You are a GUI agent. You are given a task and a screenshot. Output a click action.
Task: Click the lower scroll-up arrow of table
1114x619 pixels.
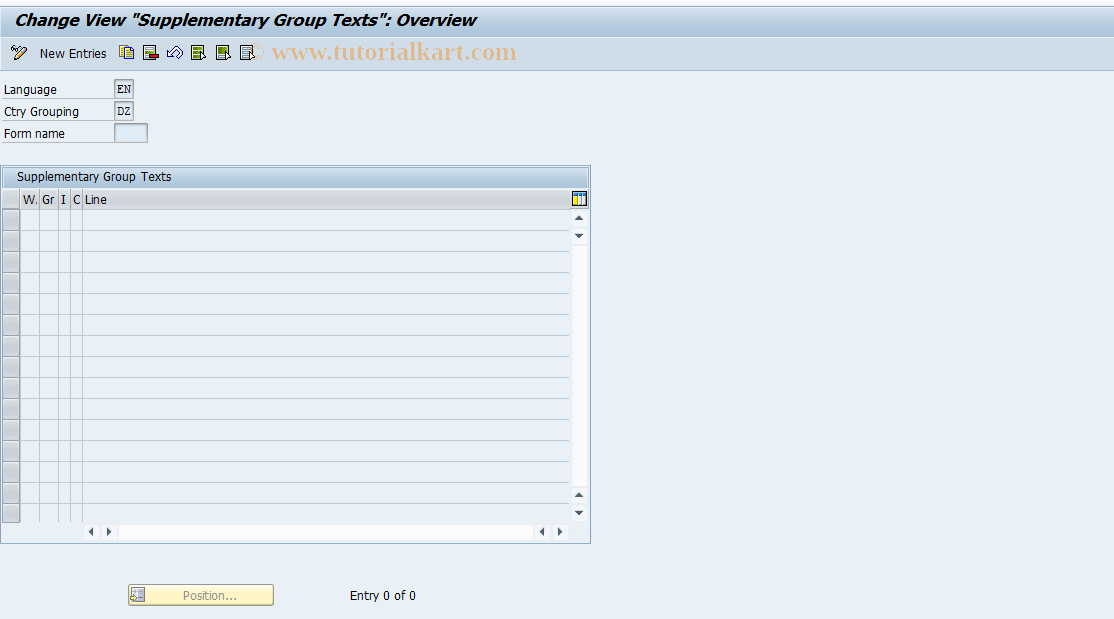click(x=579, y=495)
